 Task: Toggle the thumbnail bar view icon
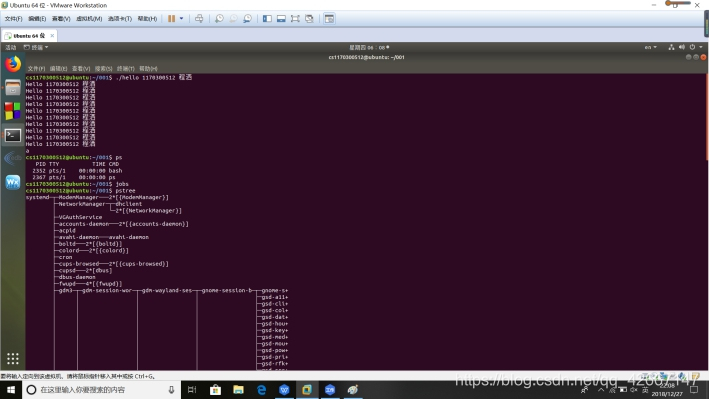point(281,19)
